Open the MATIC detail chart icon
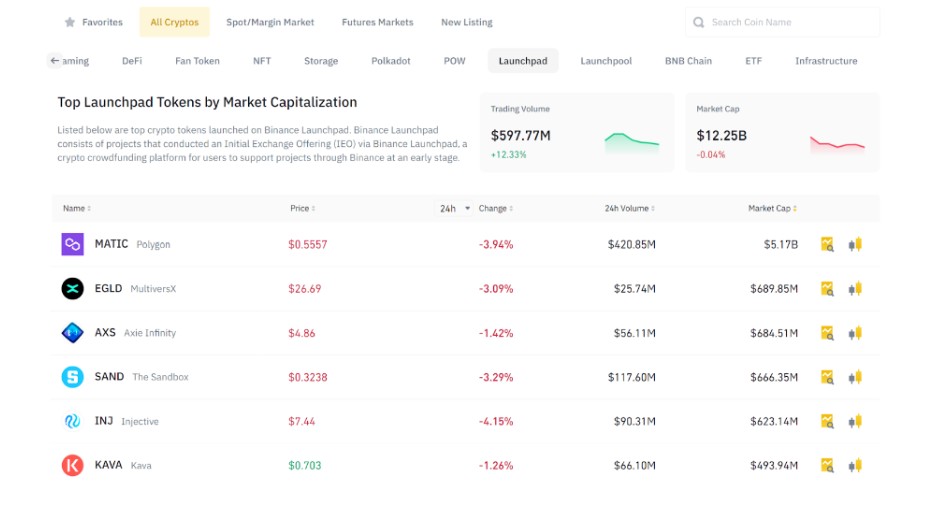933x506 pixels. pyautogui.click(x=827, y=244)
